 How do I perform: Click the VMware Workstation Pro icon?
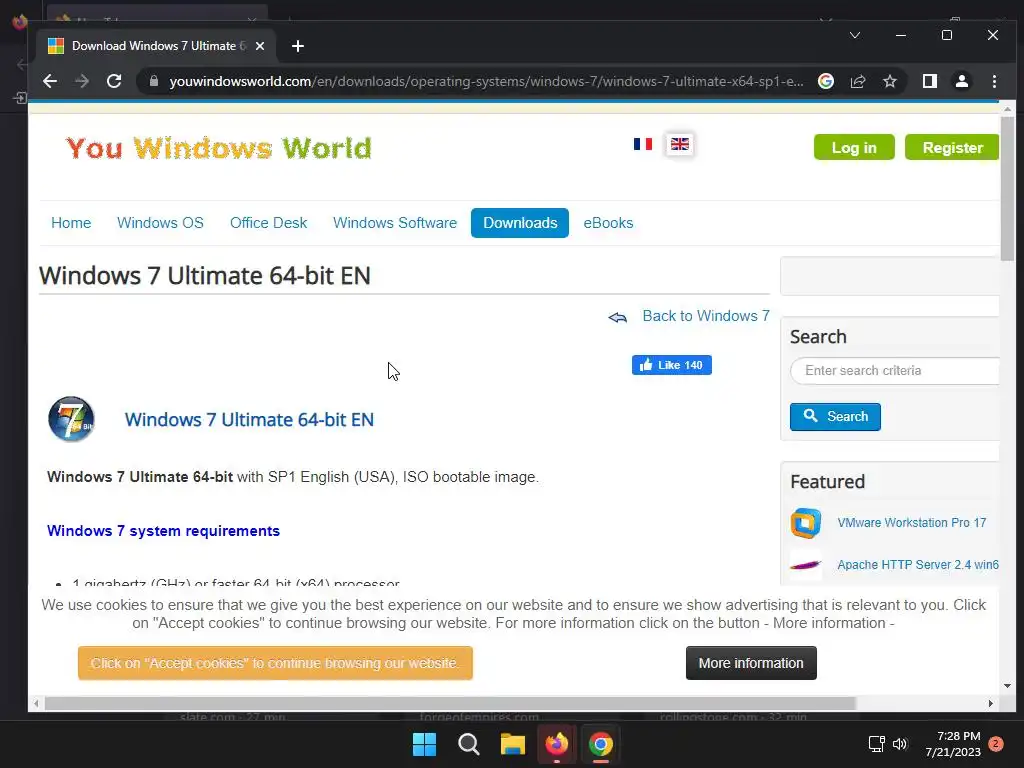pyautogui.click(x=806, y=522)
